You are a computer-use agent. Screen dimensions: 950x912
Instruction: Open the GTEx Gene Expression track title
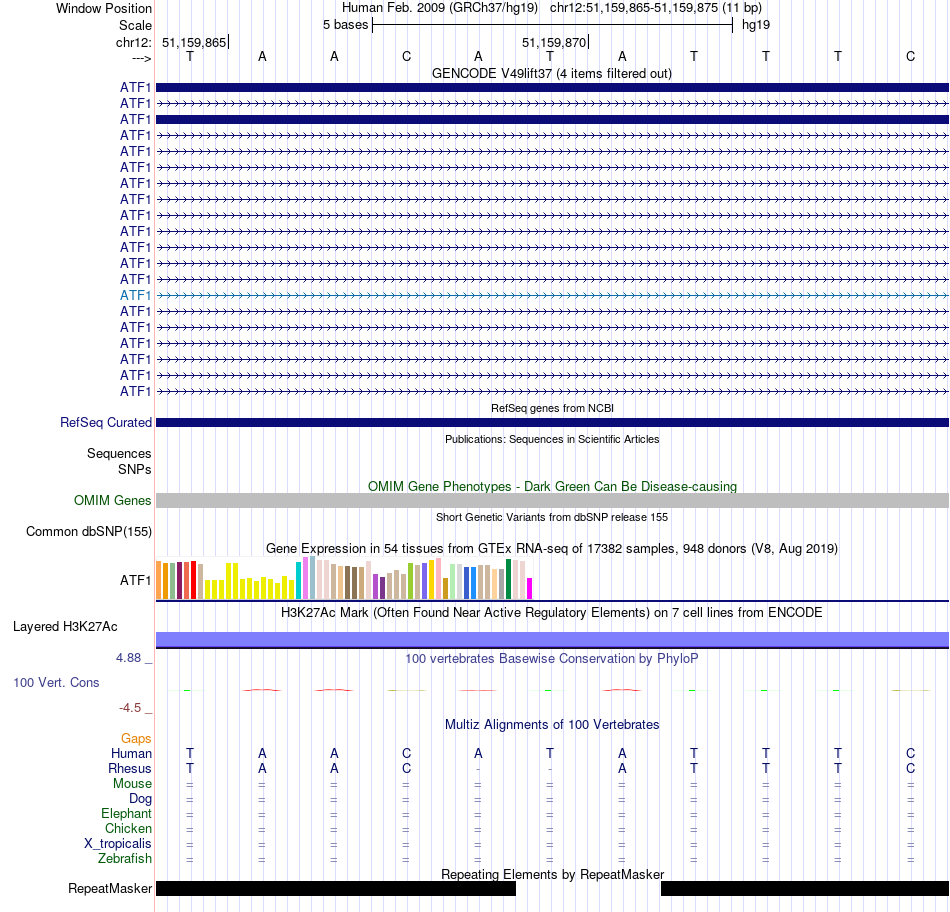[552, 548]
